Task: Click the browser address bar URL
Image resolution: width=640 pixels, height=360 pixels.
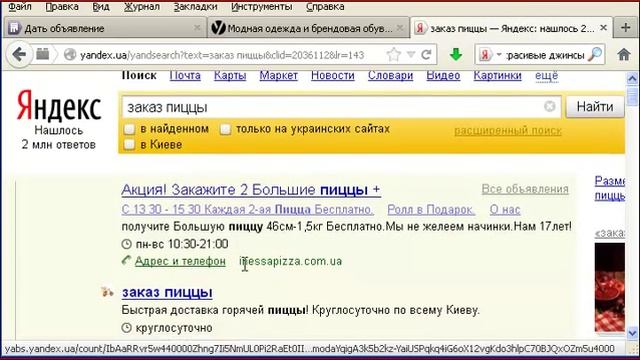Action: [222, 55]
